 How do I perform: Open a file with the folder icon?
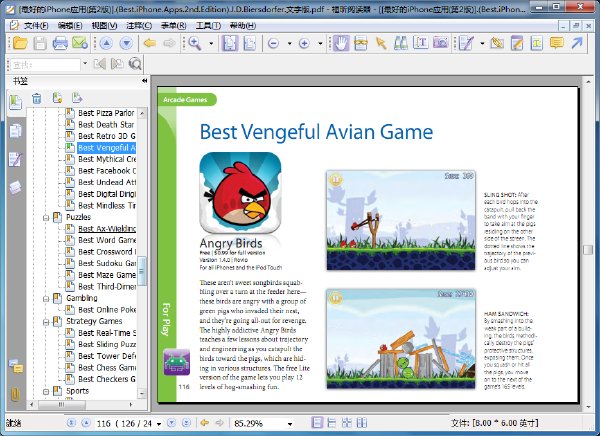click(20, 43)
